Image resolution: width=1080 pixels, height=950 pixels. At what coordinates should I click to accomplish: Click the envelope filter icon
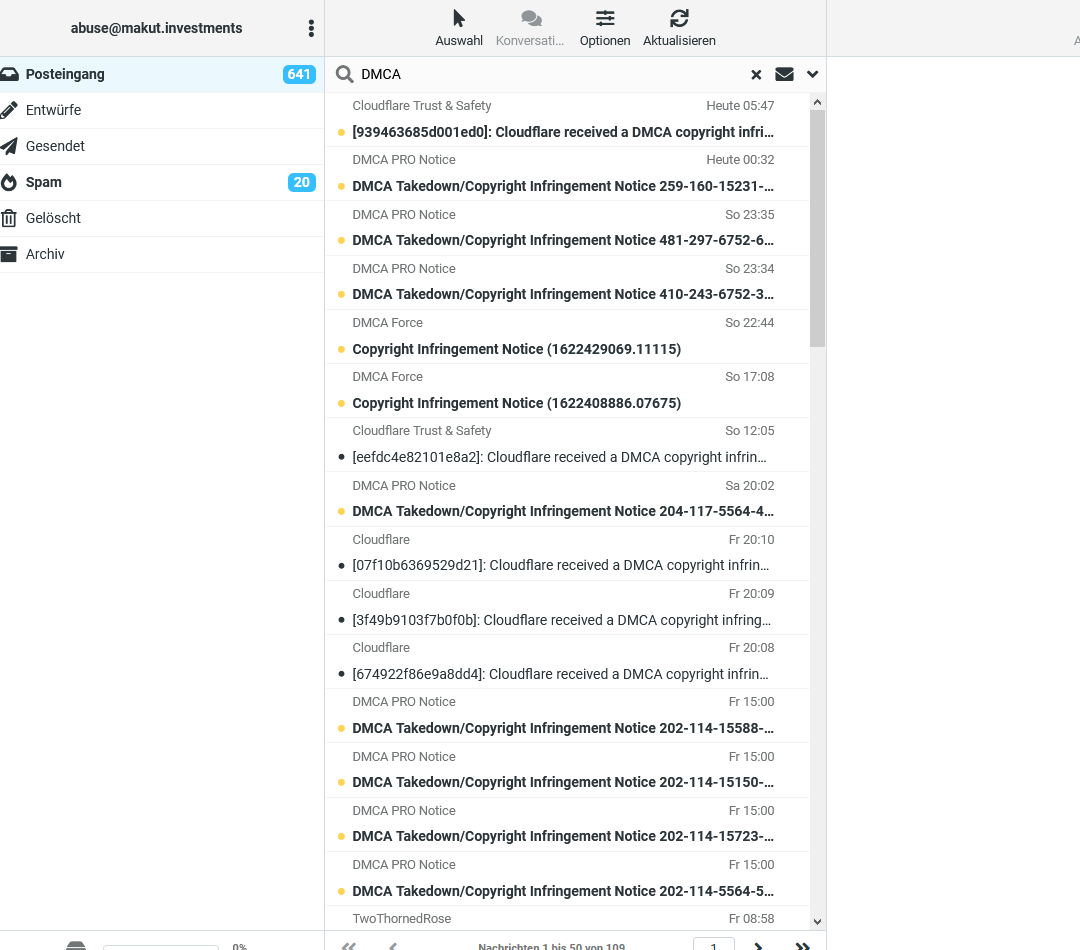(x=784, y=74)
